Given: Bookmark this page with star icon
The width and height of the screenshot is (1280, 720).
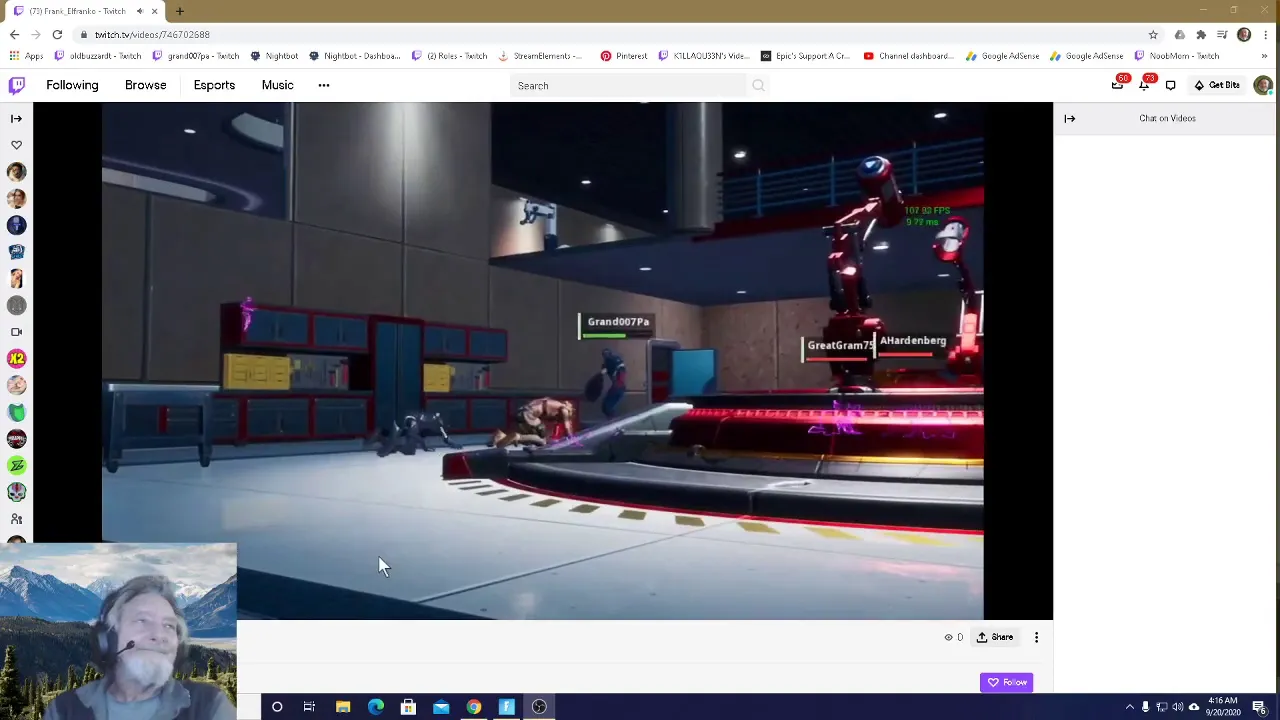Looking at the screenshot, I should 1153,34.
